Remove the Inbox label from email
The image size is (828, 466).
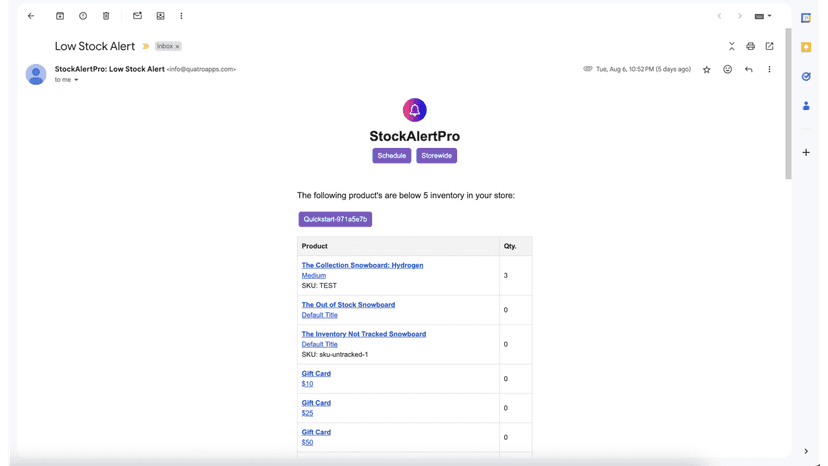[x=177, y=46]
